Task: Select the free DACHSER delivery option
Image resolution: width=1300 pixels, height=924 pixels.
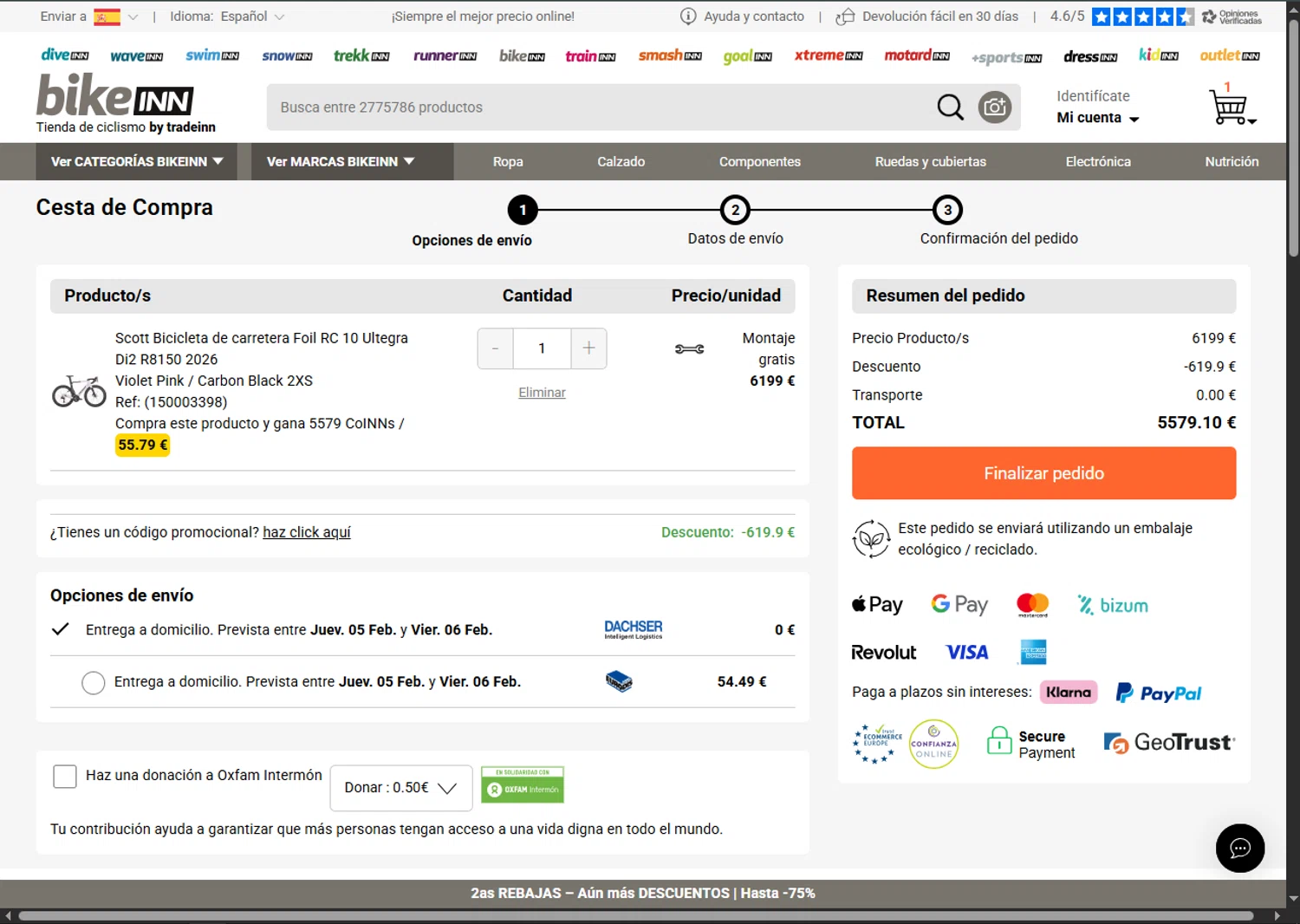Action: coord(60,629)
